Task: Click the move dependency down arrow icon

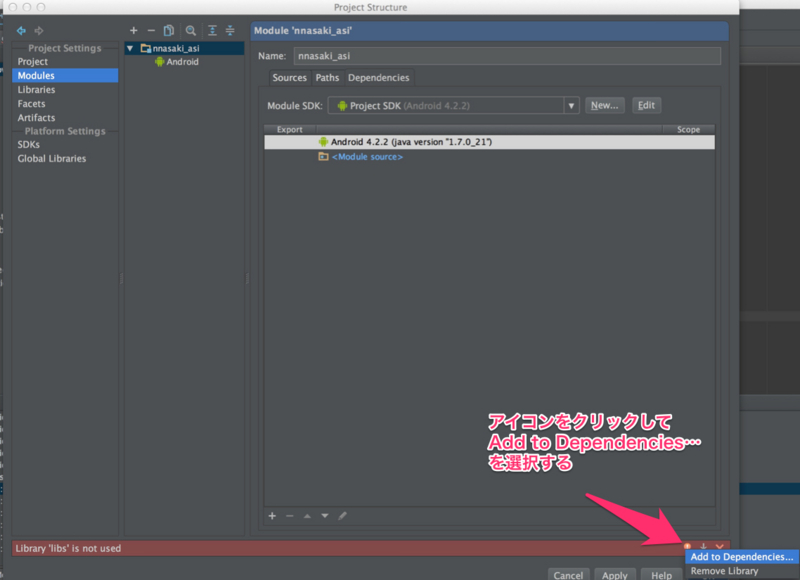Action: (x=323, y=516)
